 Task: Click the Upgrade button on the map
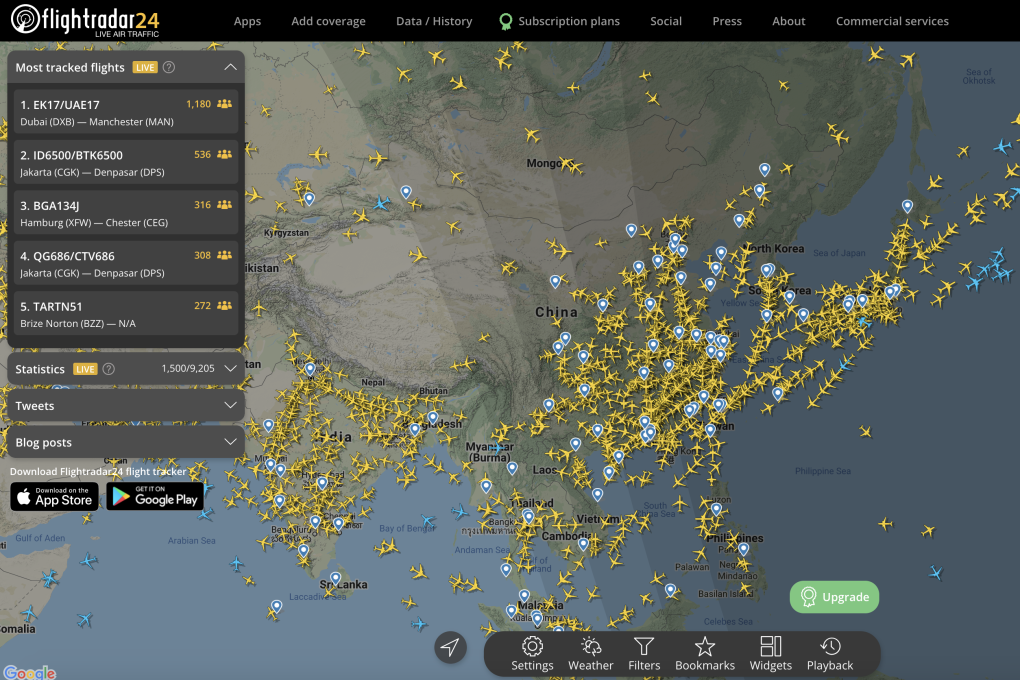pyautogui.click(x=834, y=597)
